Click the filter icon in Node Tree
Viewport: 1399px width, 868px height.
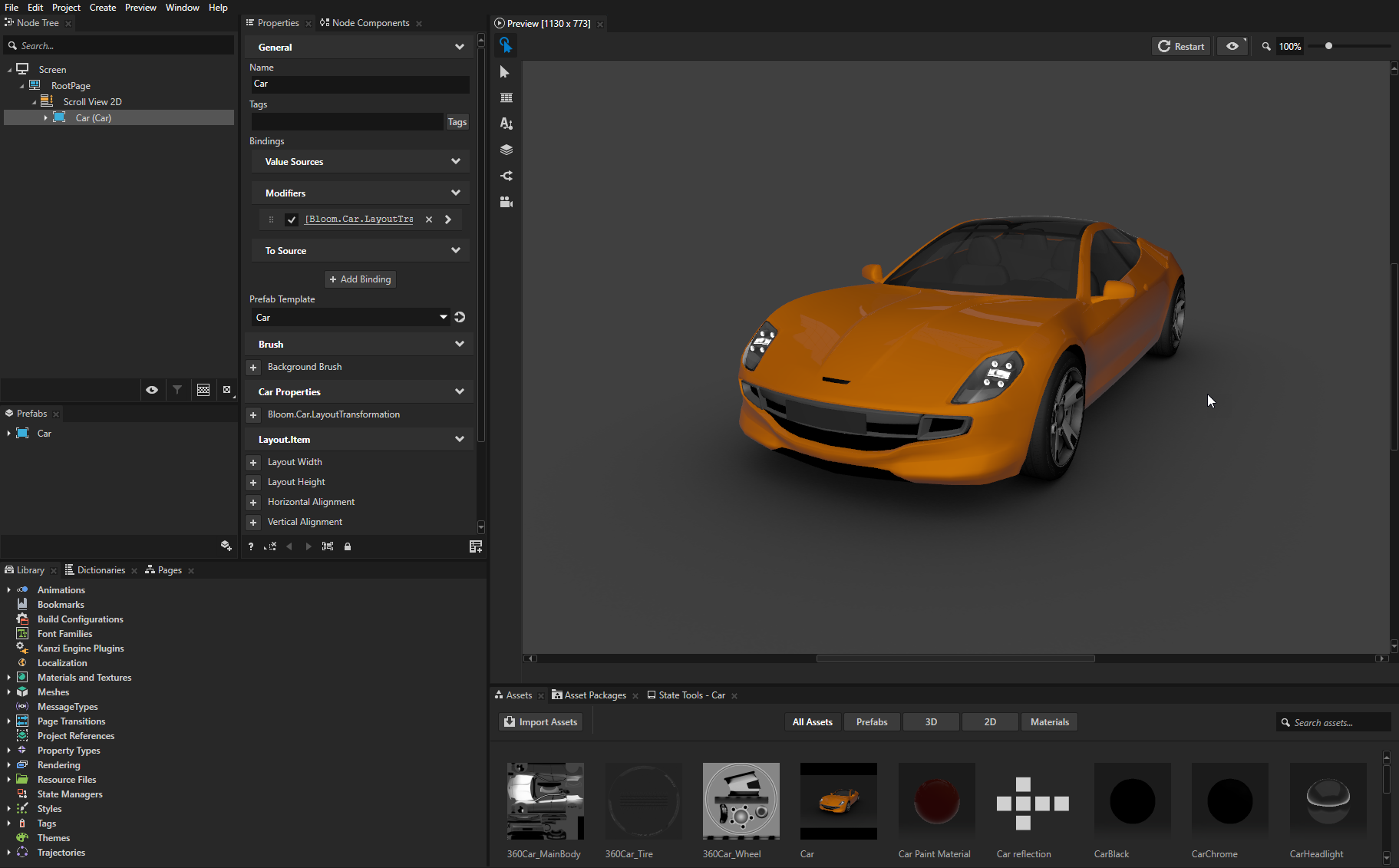click(x=177, y=390)
